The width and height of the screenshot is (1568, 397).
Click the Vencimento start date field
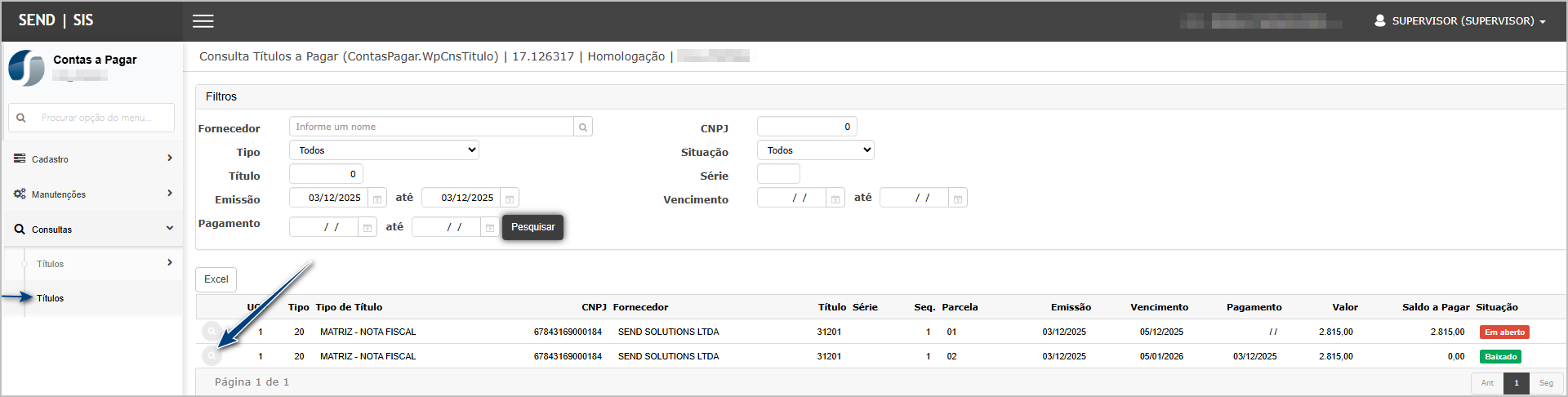pyautogui.click(x=791, y=198)
